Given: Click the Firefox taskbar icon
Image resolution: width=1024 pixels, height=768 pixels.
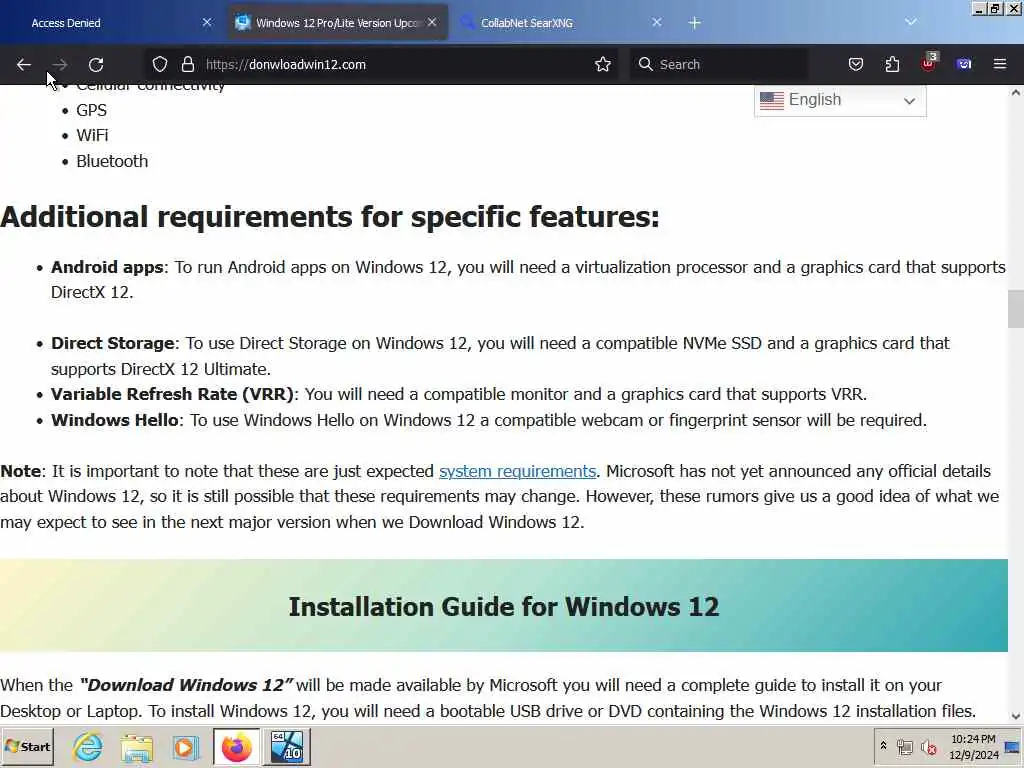Looking at the screenshot, I should [x=236, y=746].
